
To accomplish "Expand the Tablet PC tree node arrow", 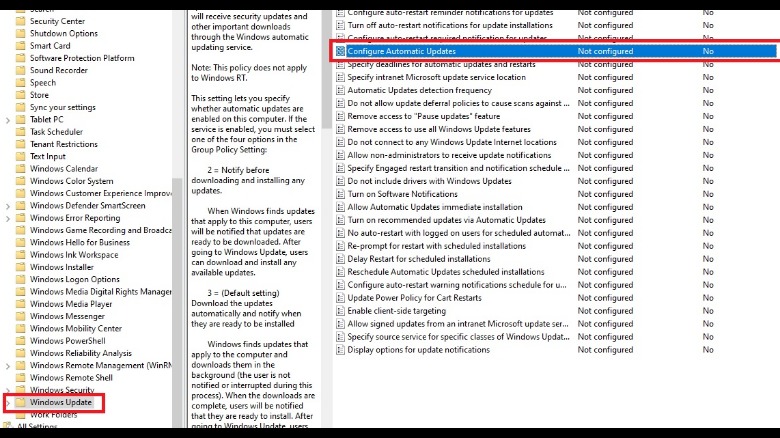I will [x=7, y=120].
